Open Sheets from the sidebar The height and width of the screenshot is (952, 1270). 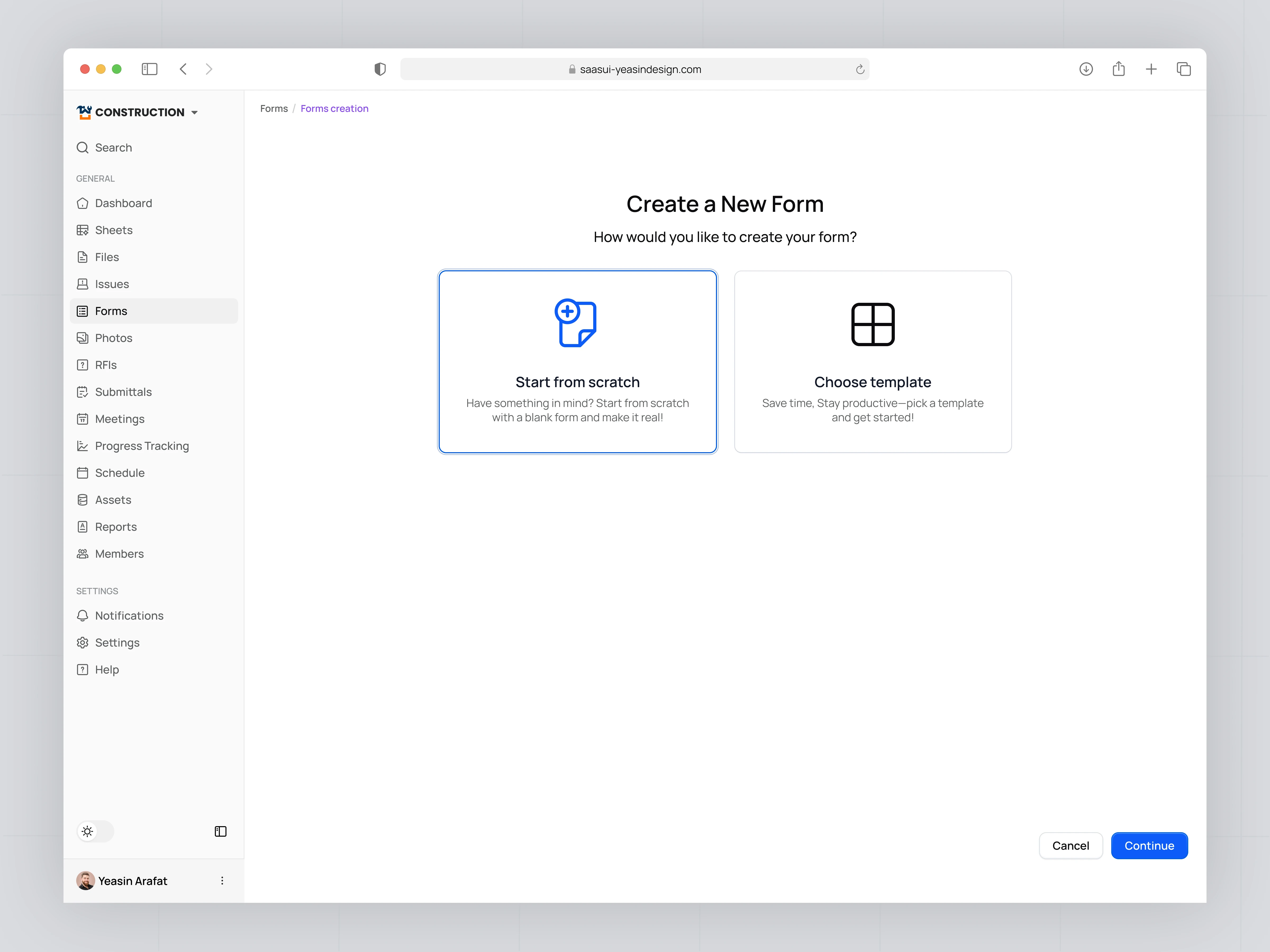pos(154,230)
